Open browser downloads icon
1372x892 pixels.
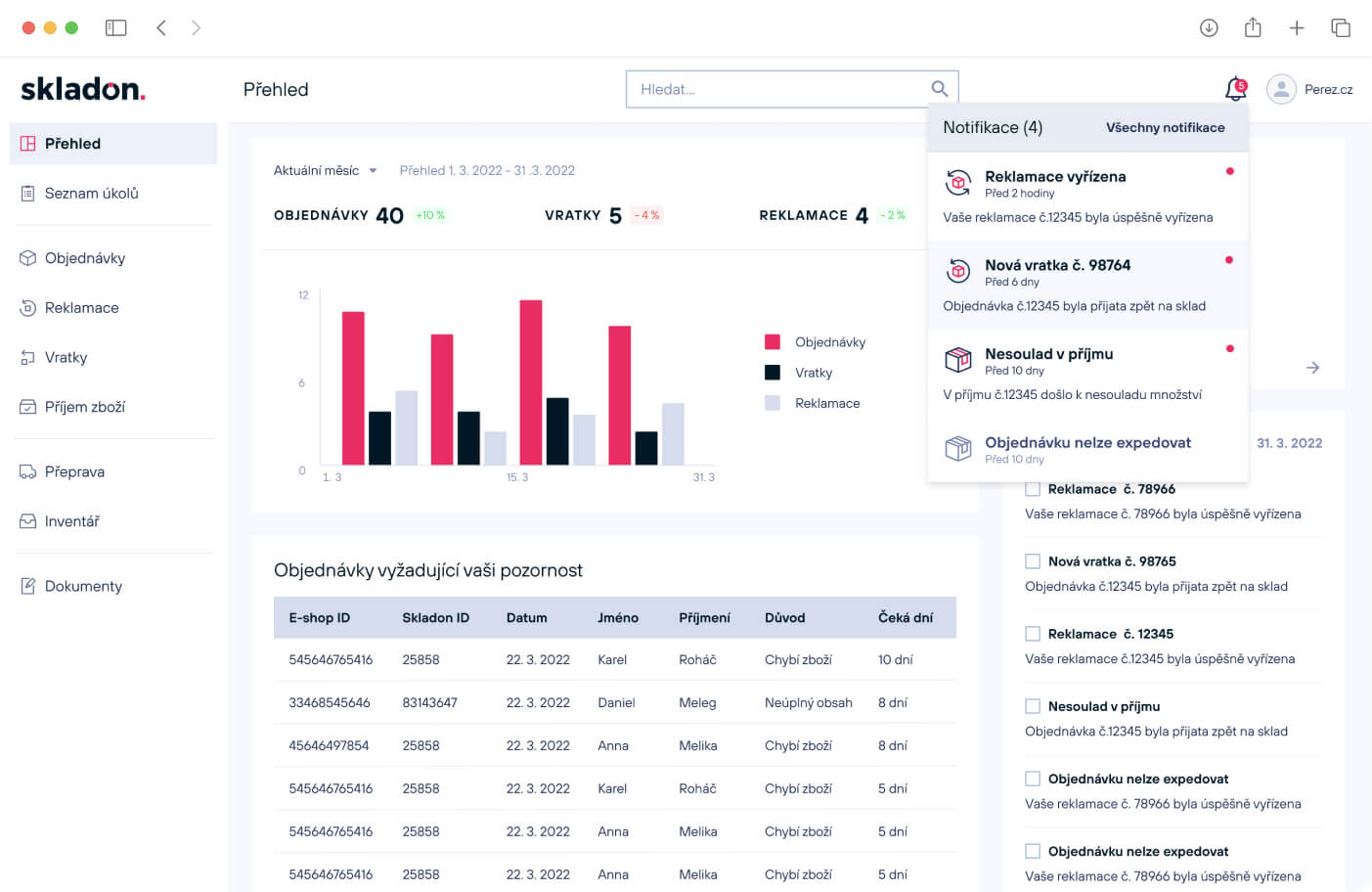pos(1209,27)
